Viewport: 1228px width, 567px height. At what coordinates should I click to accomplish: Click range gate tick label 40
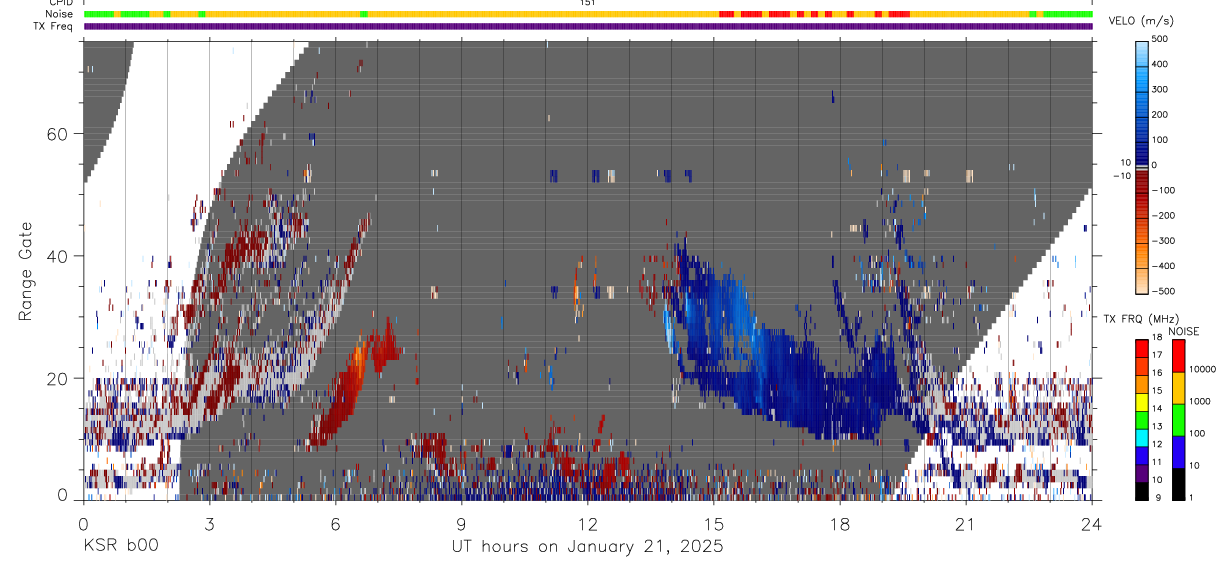(57, 256)
